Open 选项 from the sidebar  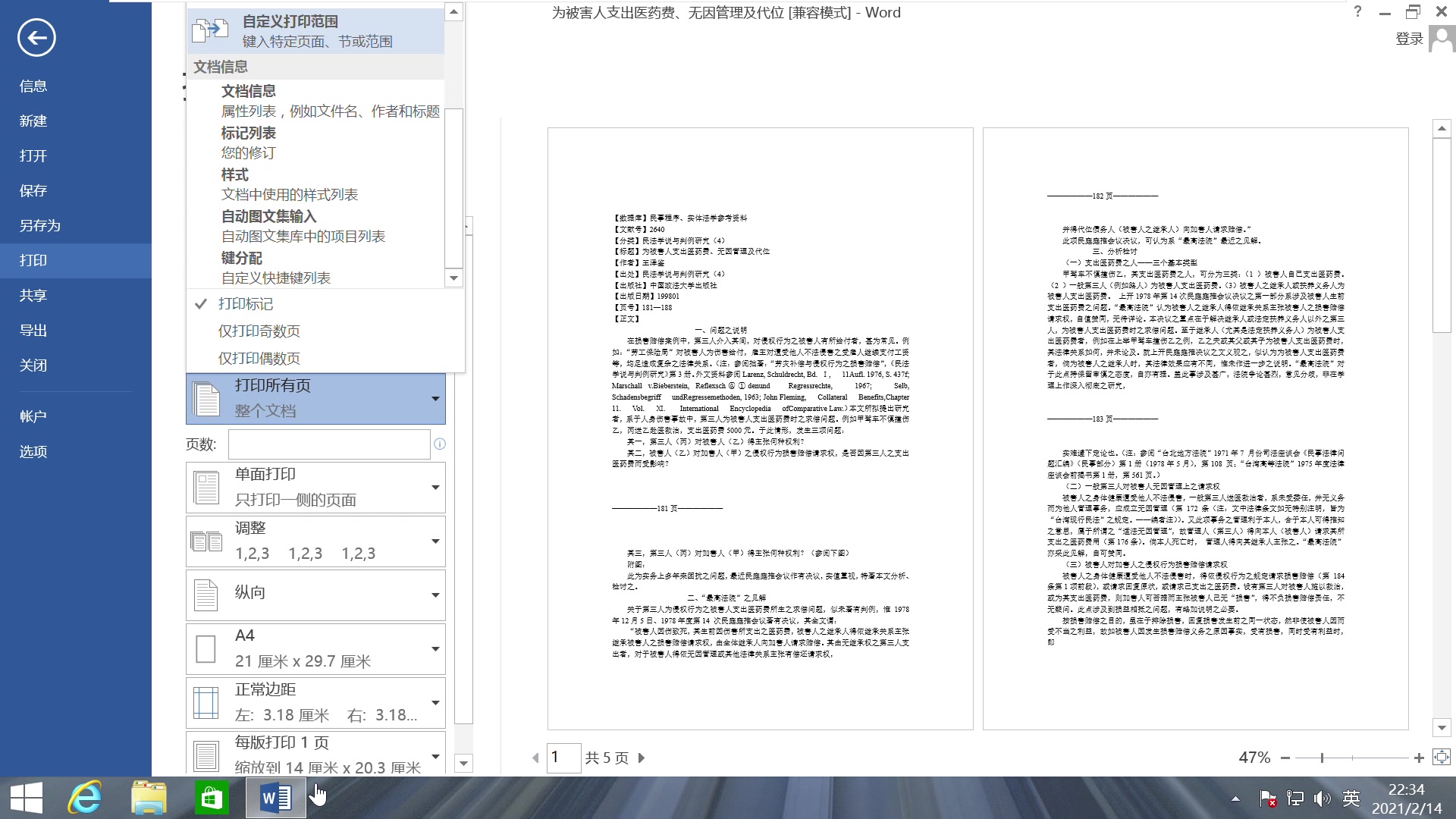point(33,451)
